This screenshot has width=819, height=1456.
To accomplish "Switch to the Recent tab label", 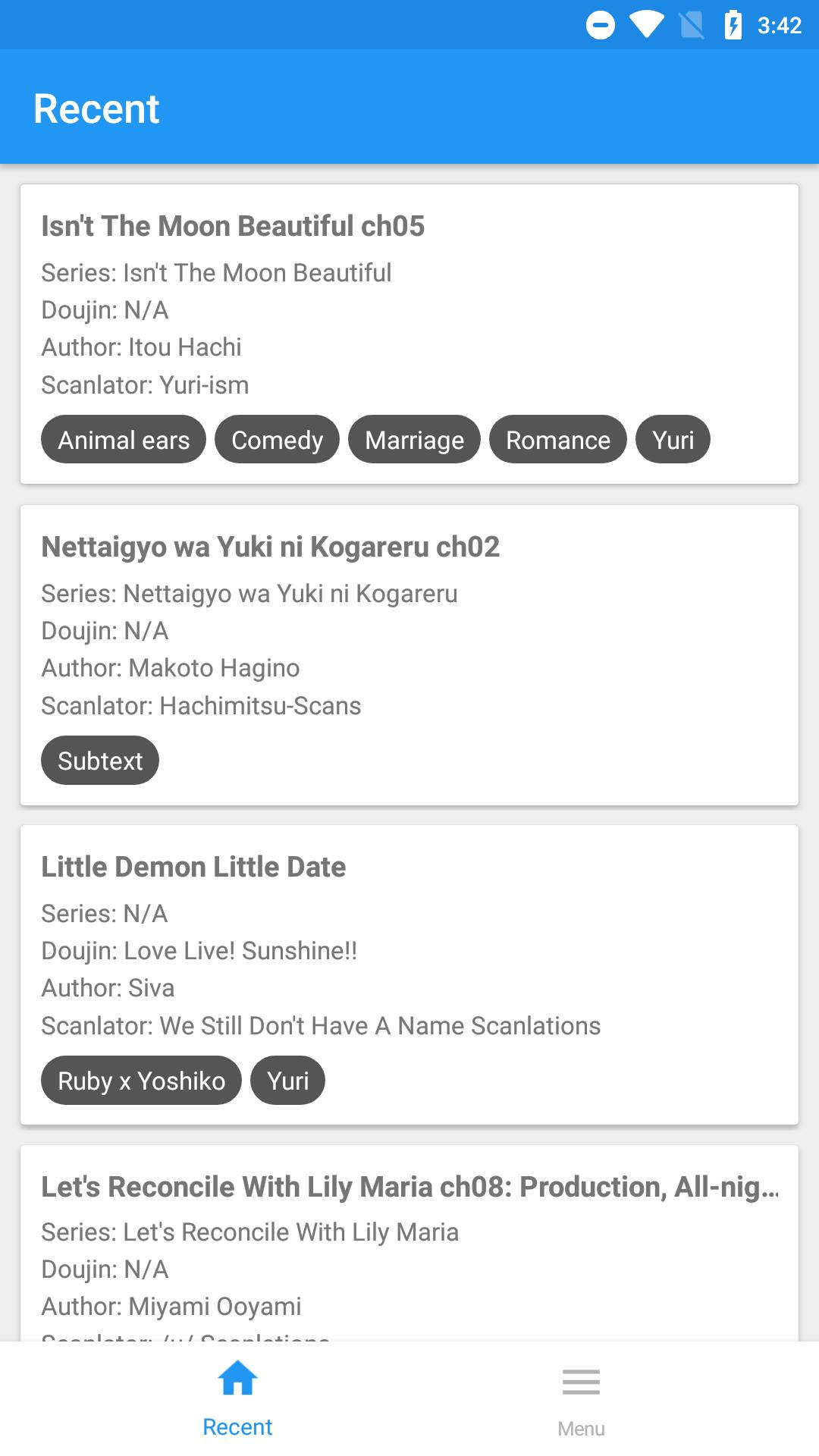I will (x=237, y=1427).
